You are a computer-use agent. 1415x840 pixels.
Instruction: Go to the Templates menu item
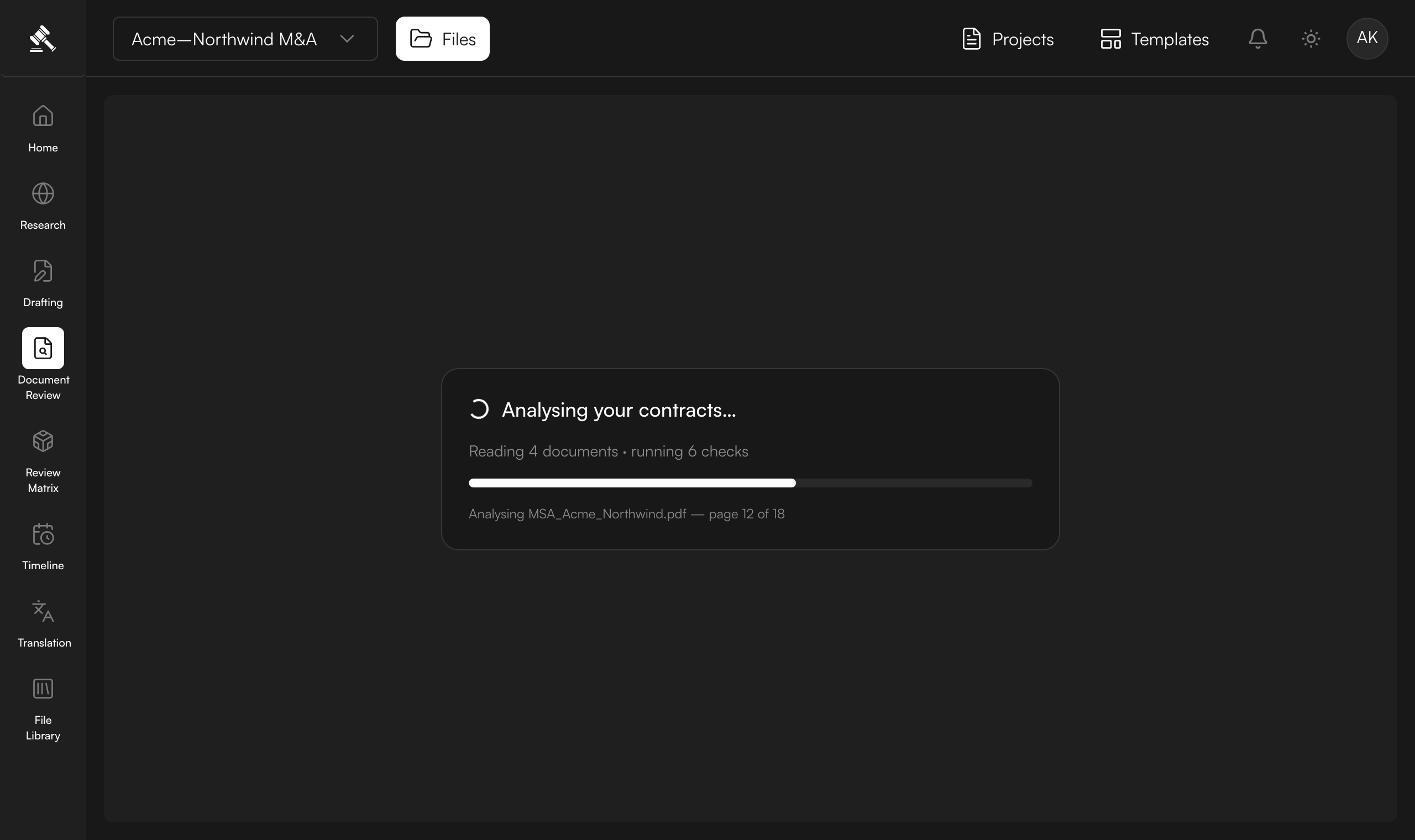click(1155, 39)
